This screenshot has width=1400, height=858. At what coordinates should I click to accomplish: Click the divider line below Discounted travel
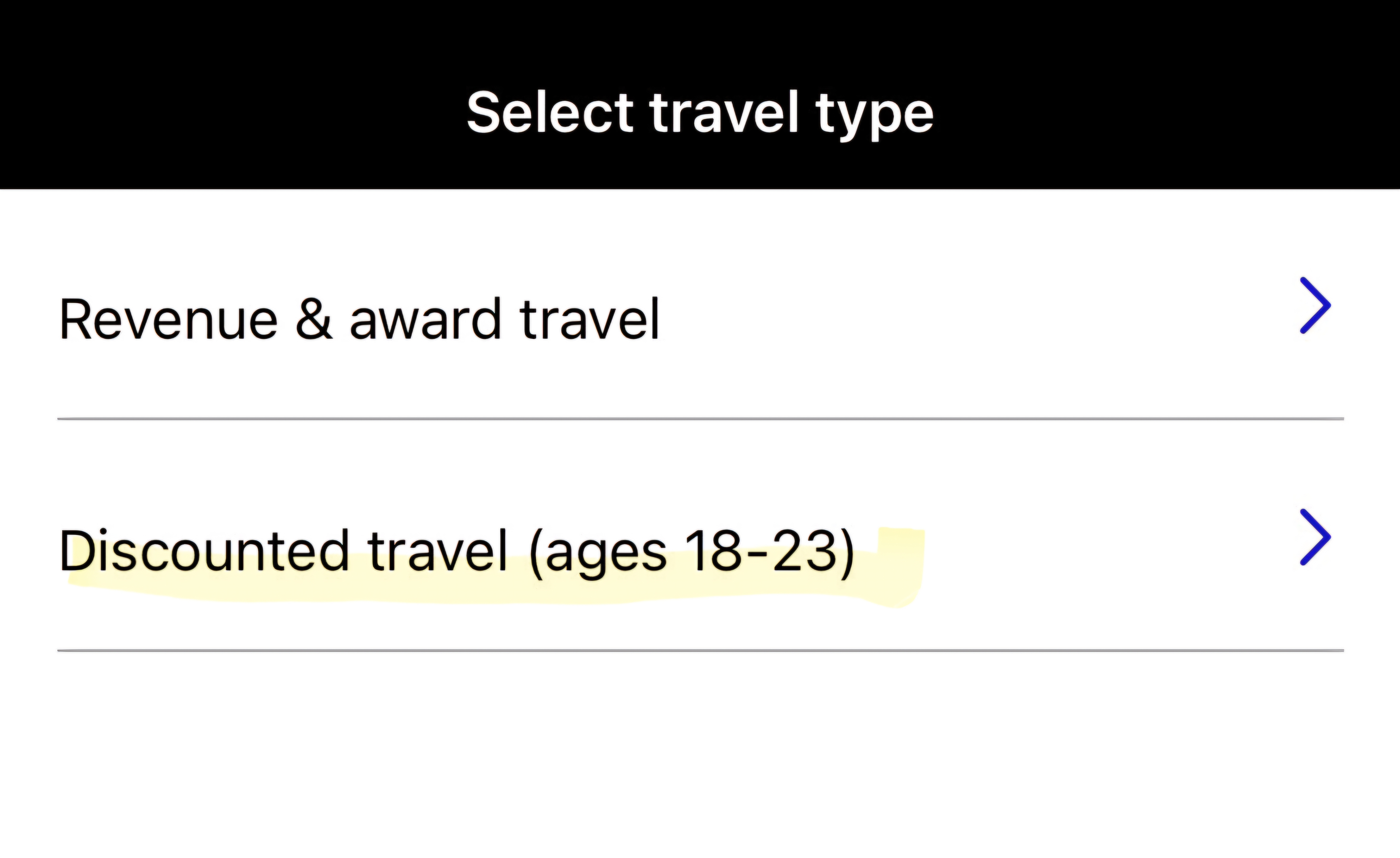(700, 650)
